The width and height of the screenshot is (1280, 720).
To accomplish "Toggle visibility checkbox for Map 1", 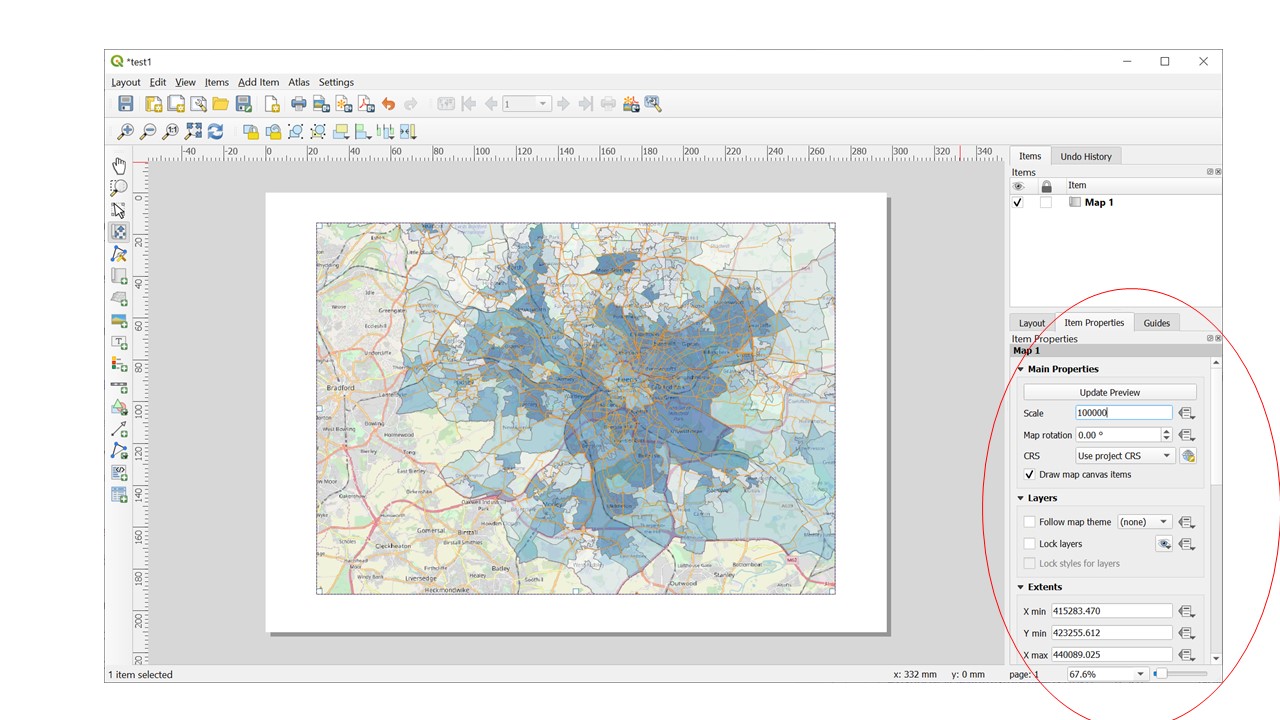I will [x=1018, y=202].
